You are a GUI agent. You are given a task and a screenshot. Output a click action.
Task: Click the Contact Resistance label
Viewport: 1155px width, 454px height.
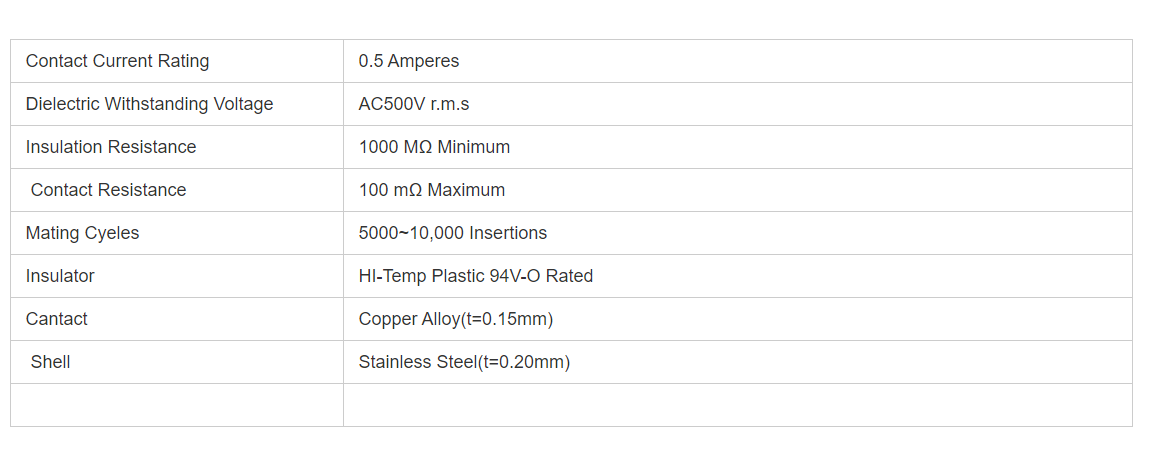(x=108, y=190)
